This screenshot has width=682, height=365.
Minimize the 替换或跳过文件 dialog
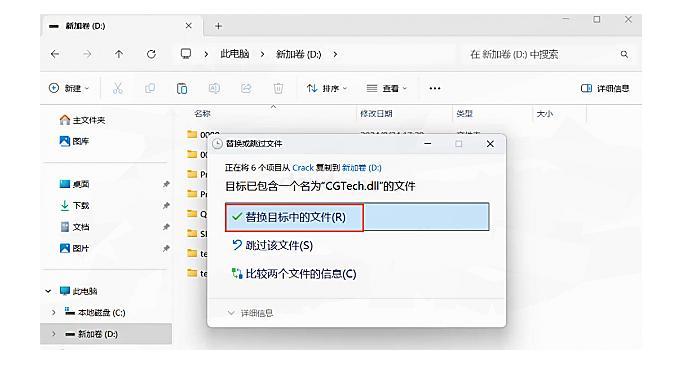click(428, 144)
